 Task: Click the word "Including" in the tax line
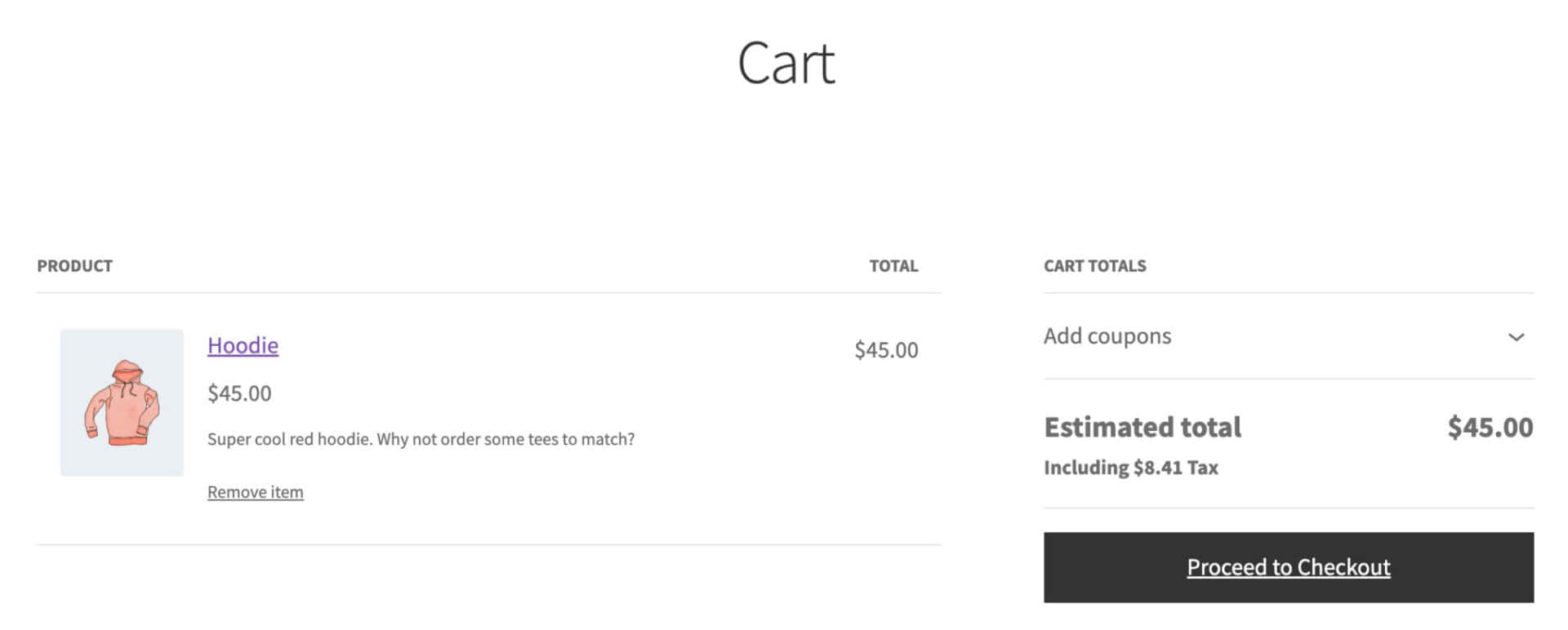1085,468
